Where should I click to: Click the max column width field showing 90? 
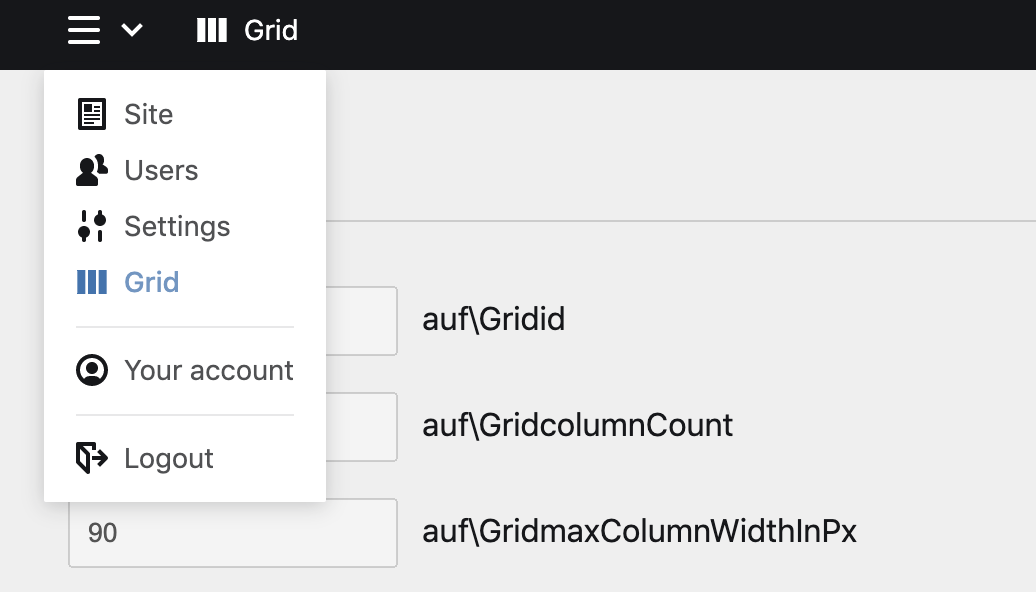pos(232,532)
